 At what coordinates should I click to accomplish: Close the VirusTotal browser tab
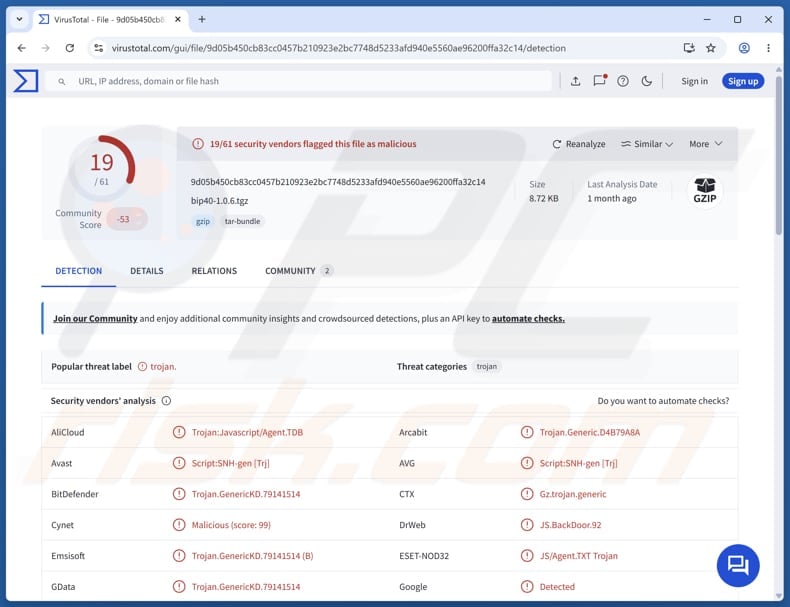coord(178,19)
